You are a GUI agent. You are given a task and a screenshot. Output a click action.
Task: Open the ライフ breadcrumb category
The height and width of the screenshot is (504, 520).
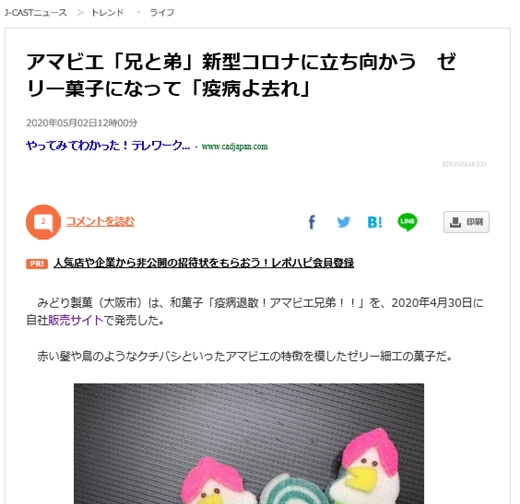pos(162,13)
